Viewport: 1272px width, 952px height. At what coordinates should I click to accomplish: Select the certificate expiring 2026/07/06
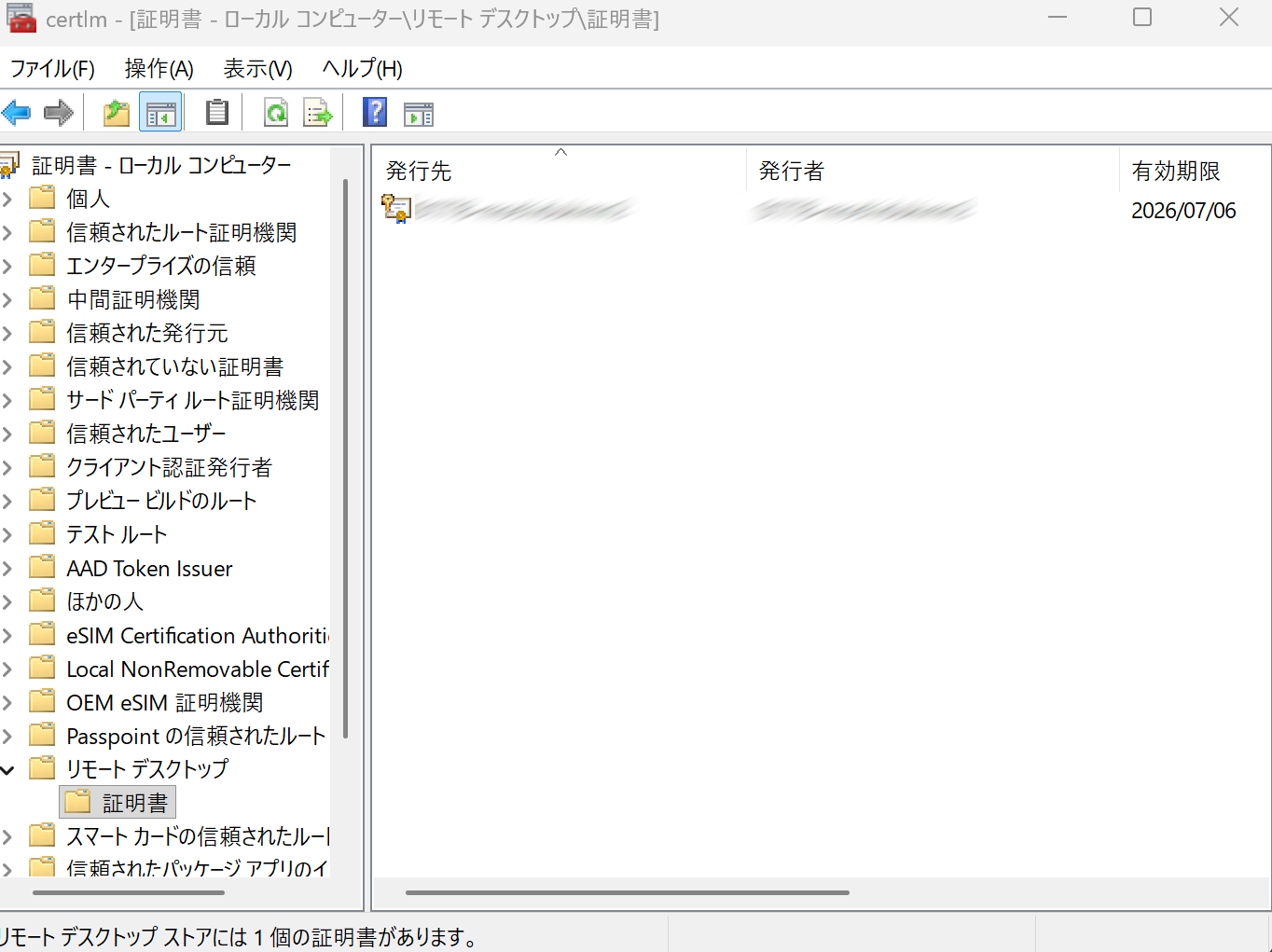pyautogui.click(x=522, y=210)
